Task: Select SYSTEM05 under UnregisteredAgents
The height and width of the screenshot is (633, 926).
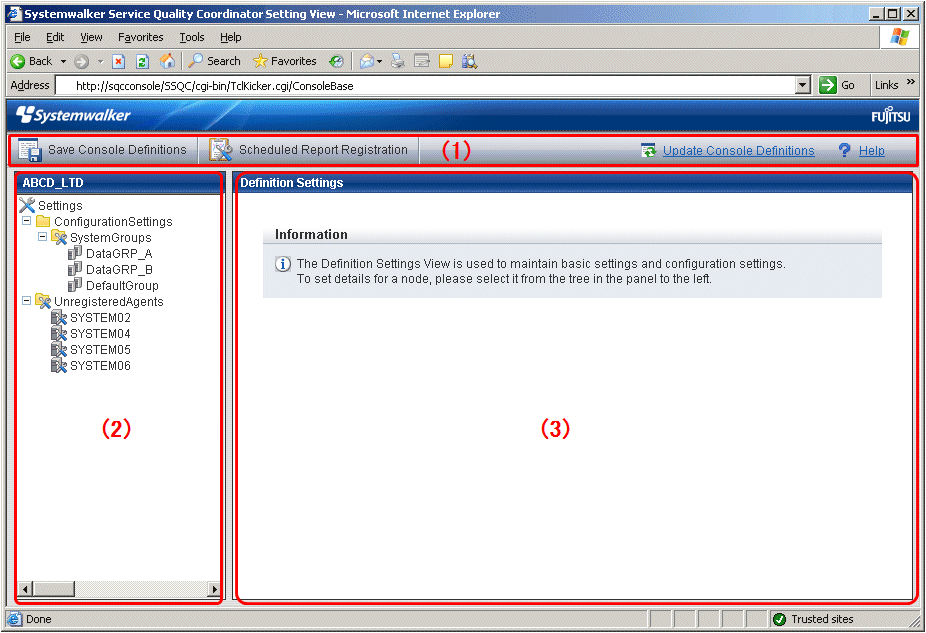Action: coord(100,350)
